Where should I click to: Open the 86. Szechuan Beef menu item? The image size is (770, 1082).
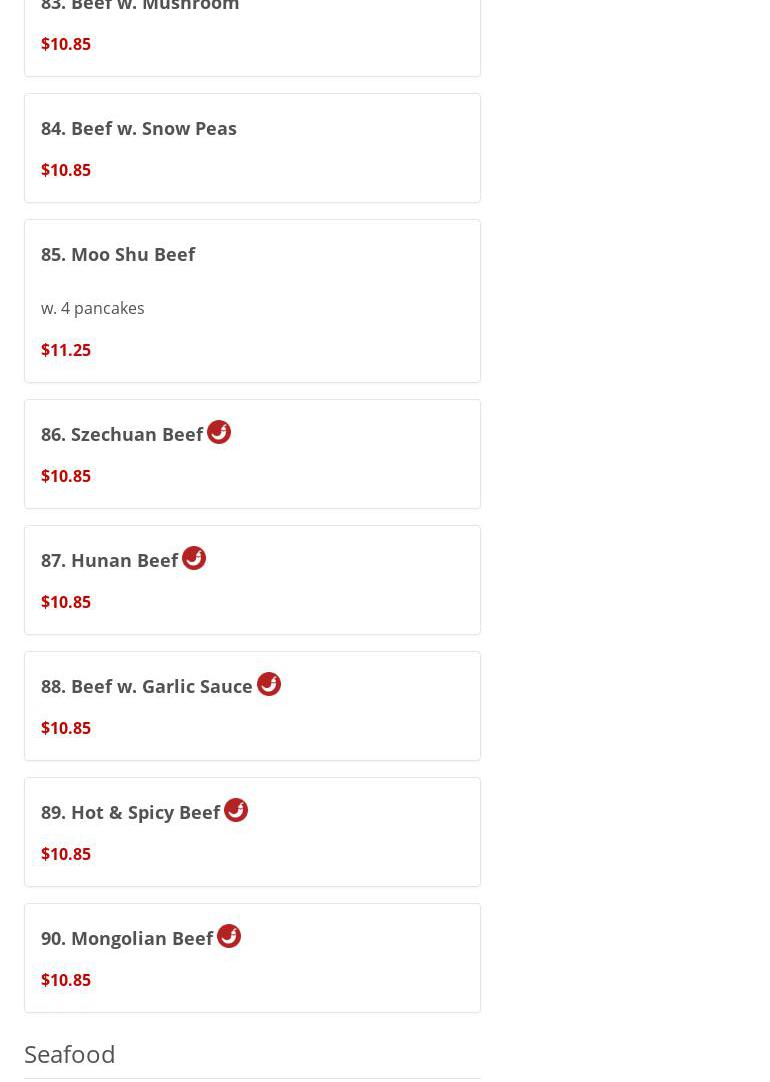click(x=122, y=434)
